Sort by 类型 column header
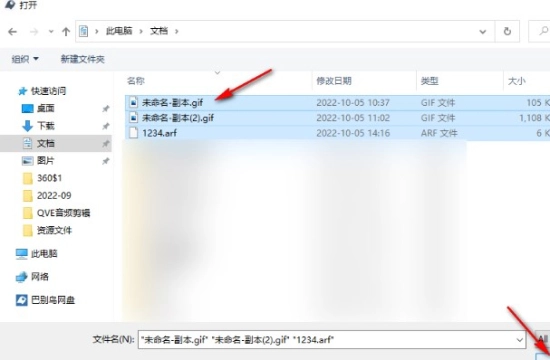550x360 pixels. tap(430, 81)
